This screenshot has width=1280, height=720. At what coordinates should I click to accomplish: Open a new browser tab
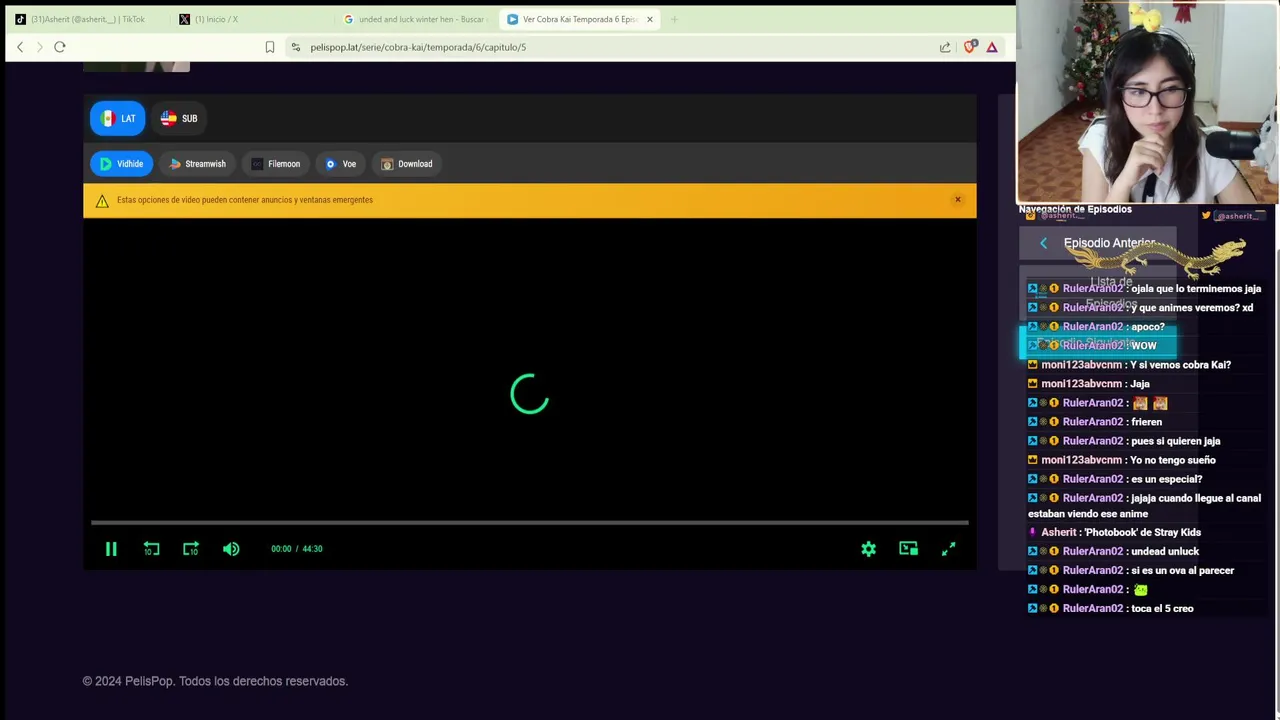[x=674, y=19]
